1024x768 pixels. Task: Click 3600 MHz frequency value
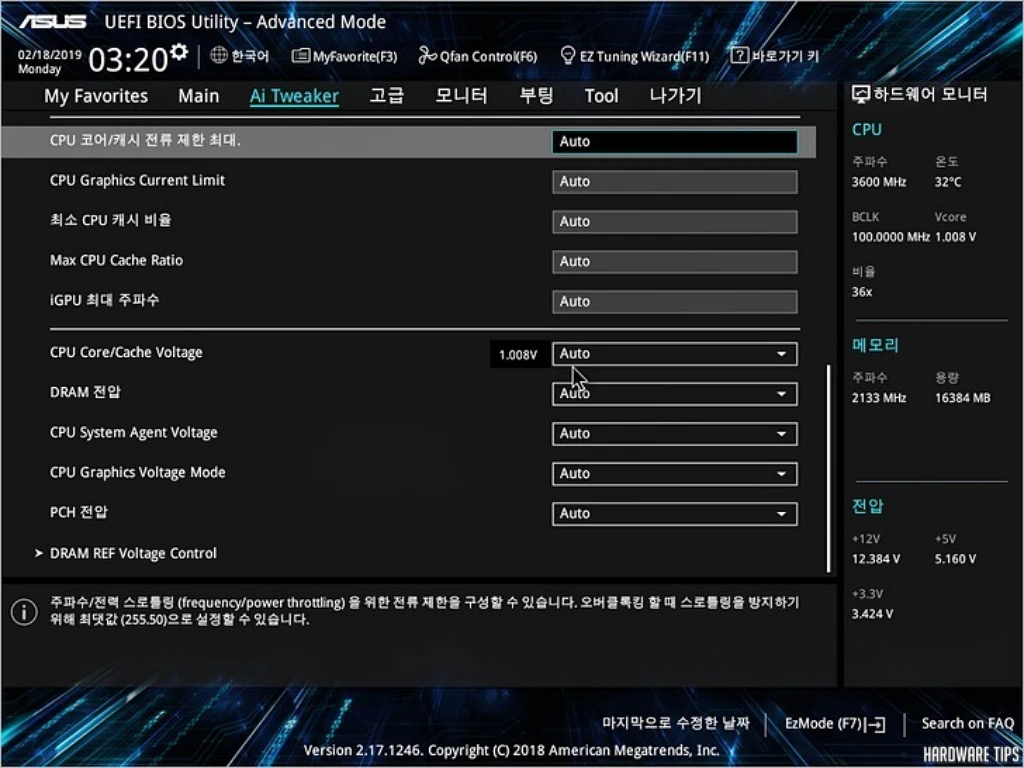(x=879, y=182)
